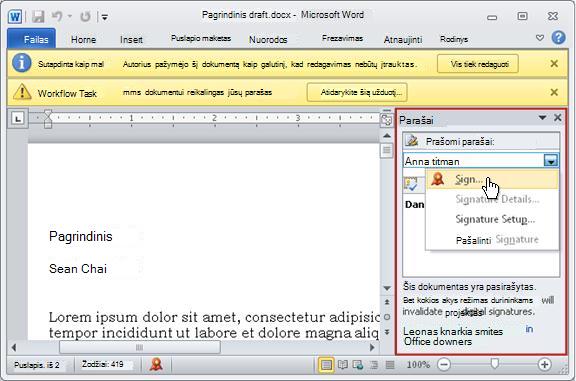576x381 pixels.
Task: Dismiss the marked-as-final message bar
Action: click(x=554, y=64)
